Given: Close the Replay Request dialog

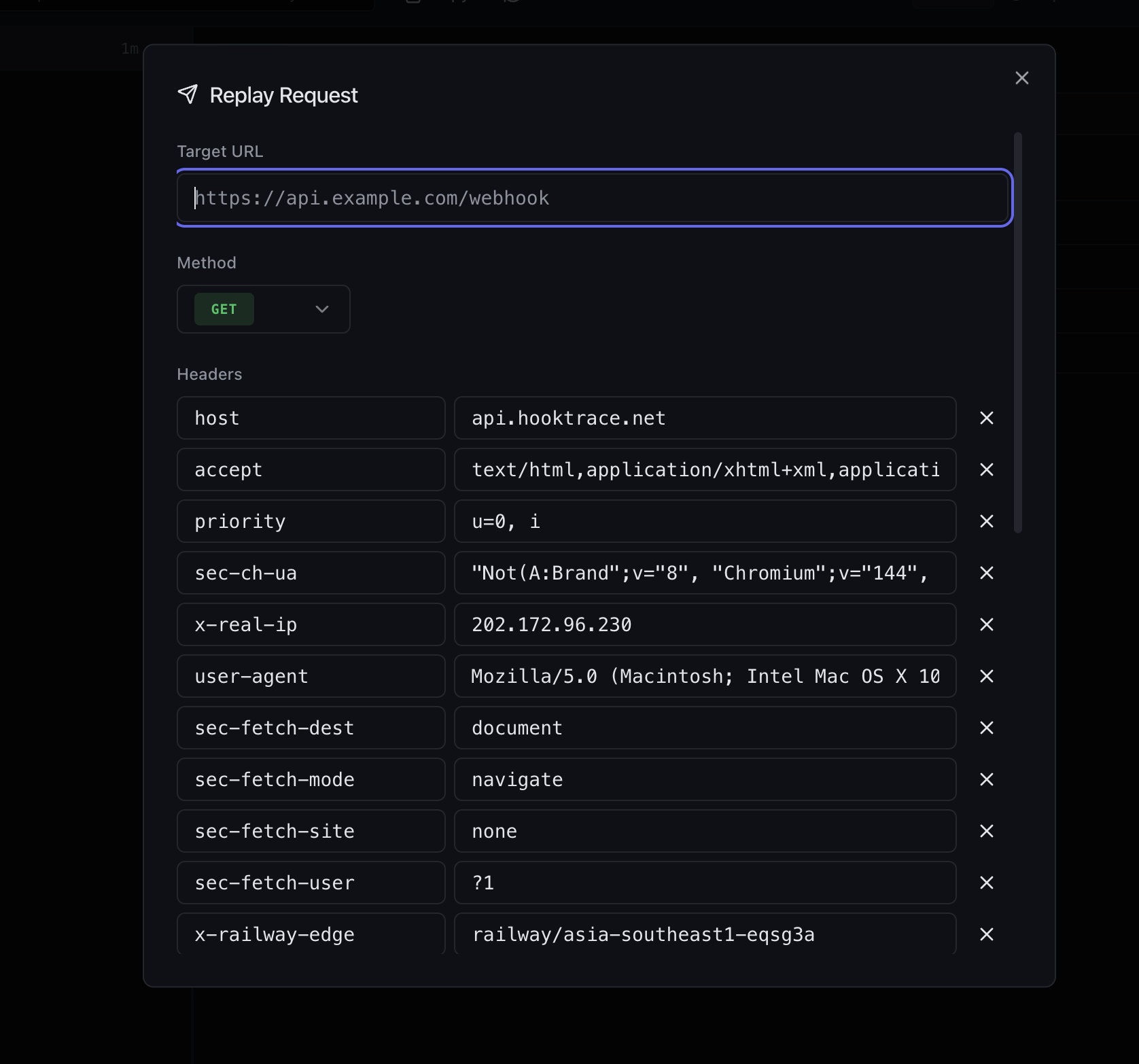Looking at the screenshot, I should pyautogui.click(x=1021, y=77).
